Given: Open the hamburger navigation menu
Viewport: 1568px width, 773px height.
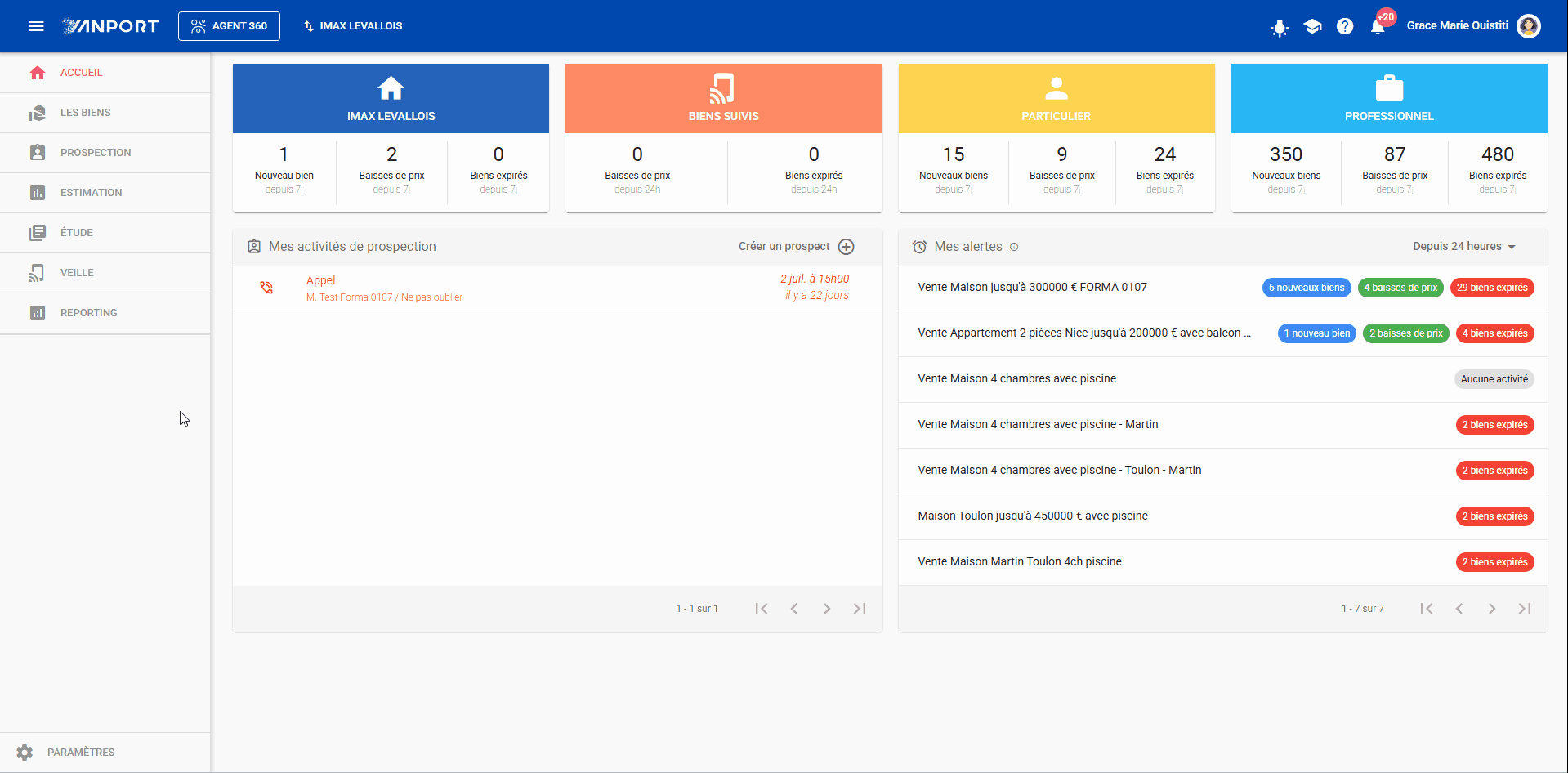Looking at the screenshot, I should click(x=36, y=26).
